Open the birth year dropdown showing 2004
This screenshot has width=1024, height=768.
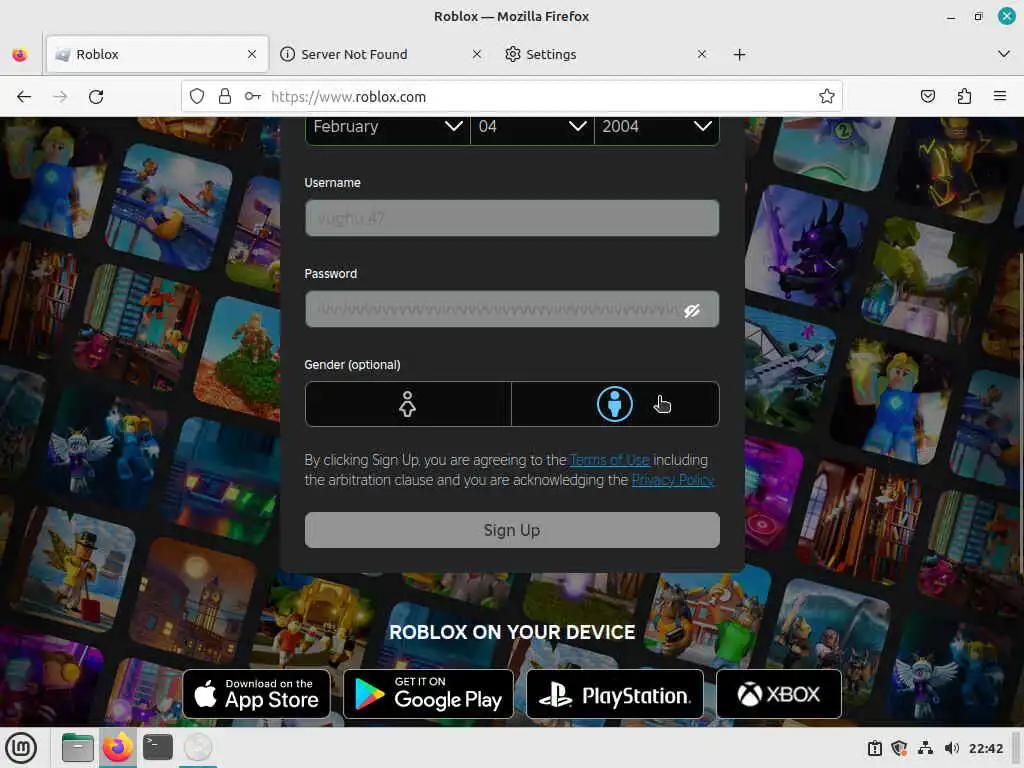656,127
